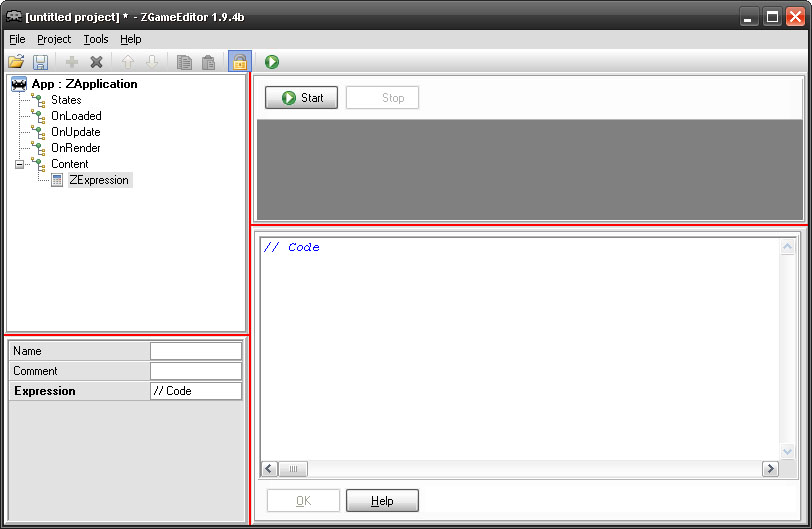This screenshot has width=812, height=529.
Task: Click the title bar application icon
Action: [x=13, y=16]
